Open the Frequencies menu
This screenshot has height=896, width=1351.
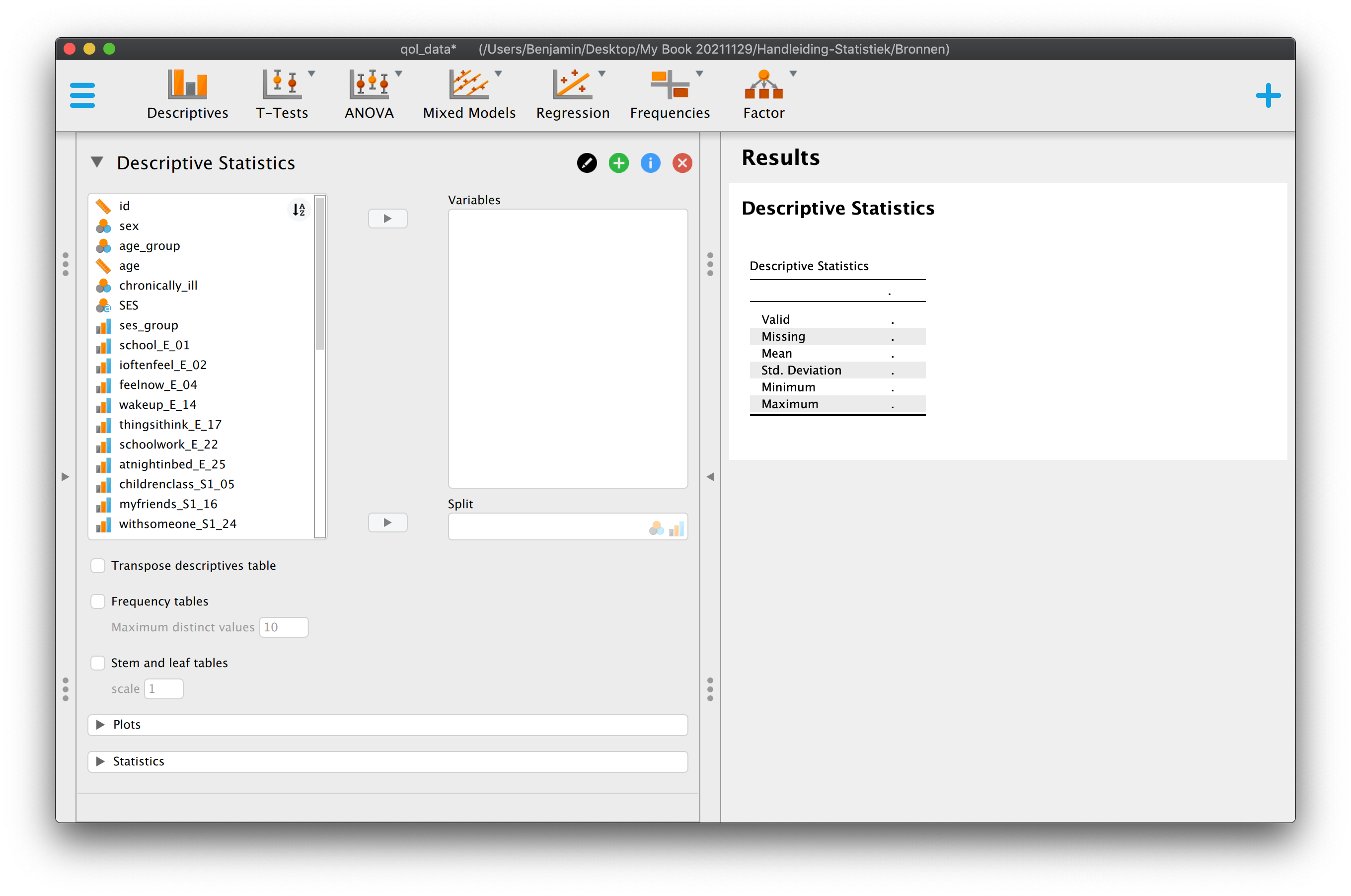pyautogui.click(x=670, y=95)
